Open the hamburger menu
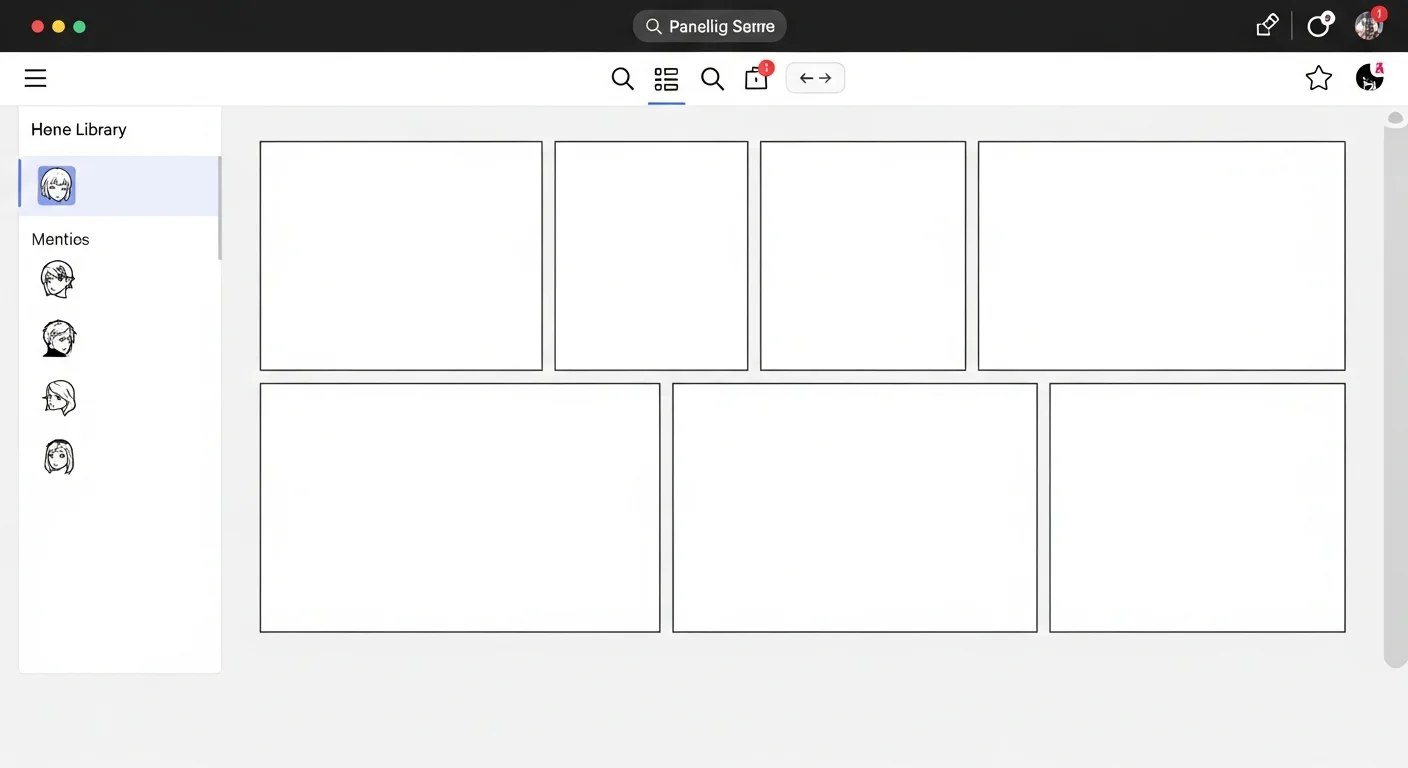 point(36,78)
